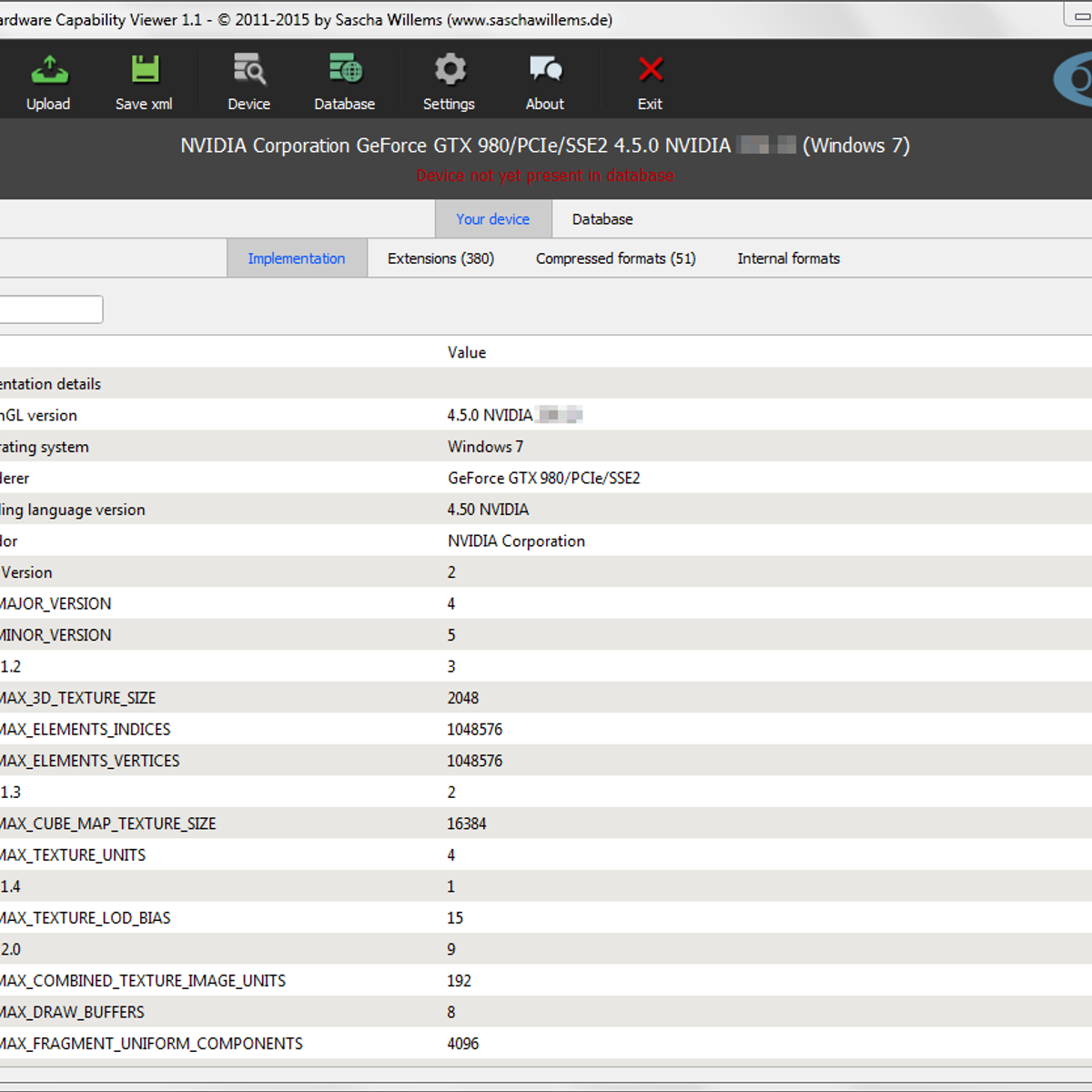The width and height of the screenshot is (1092, 1092).
Task: Select the MAX_ELEMENTS_VERTICES row
Action: coord(546,761)
